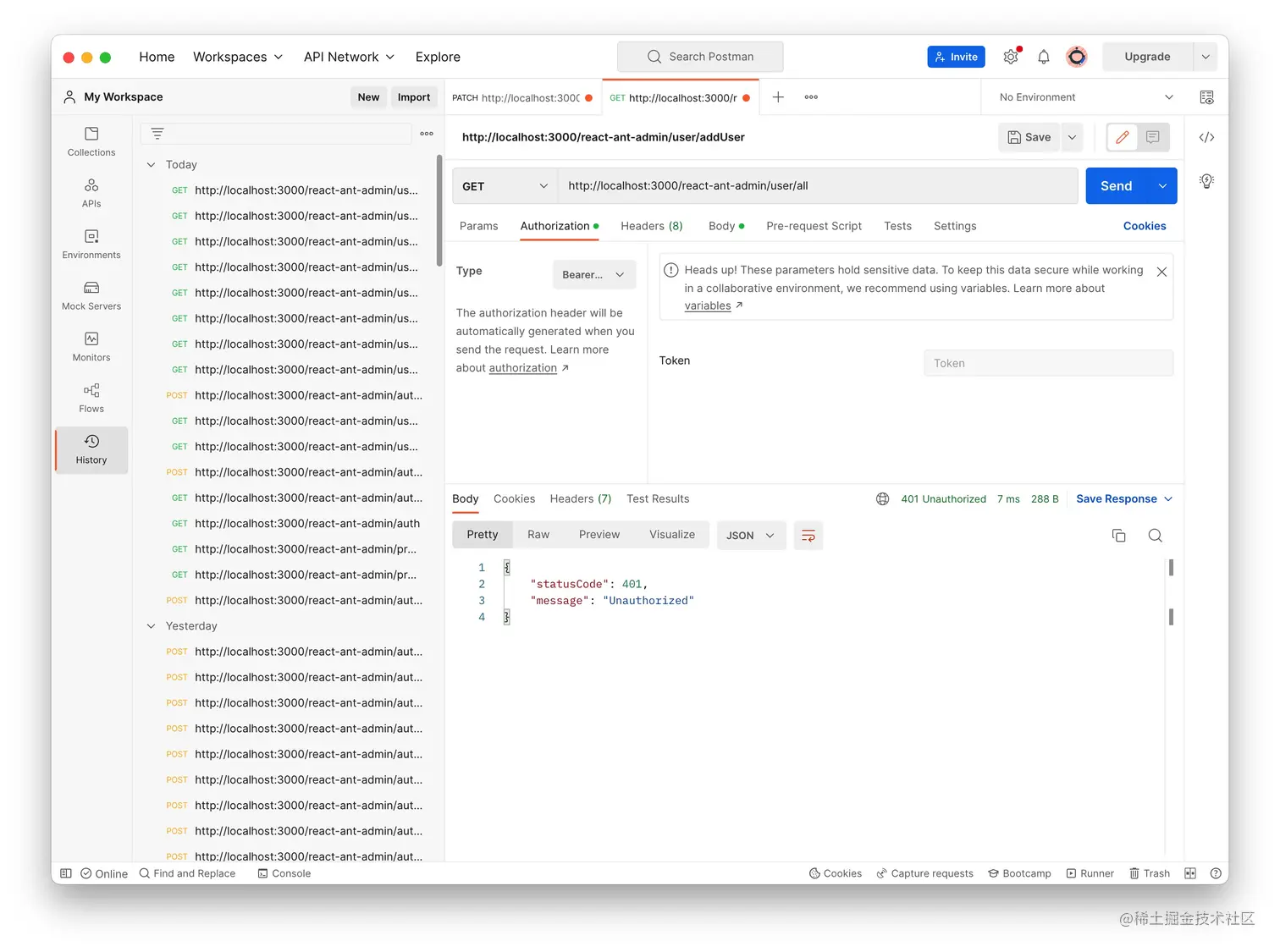Click the comments icon next to pencil
This screenshot has height=952, width=1280.
point(1153,137)
